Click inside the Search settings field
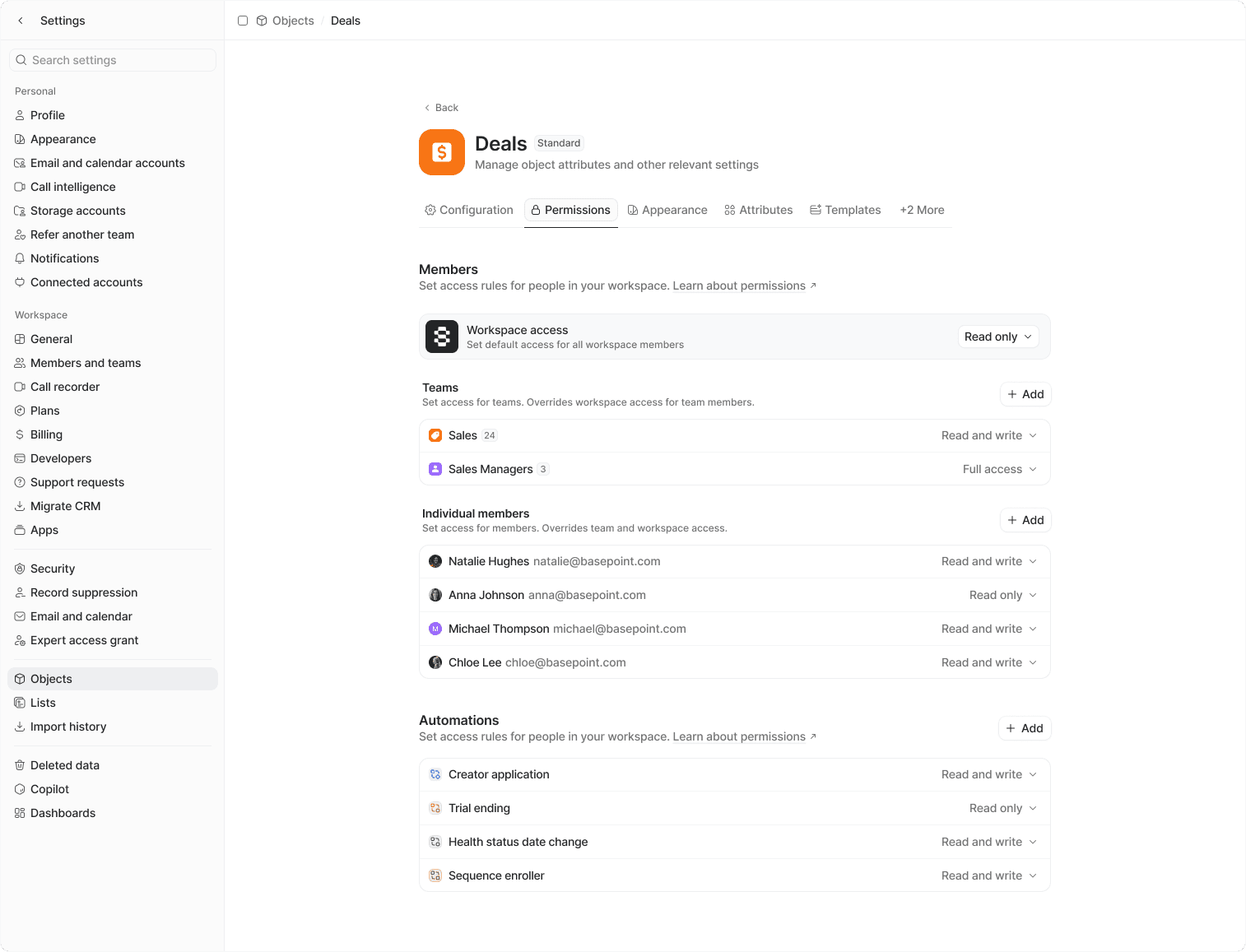 (x=112, y=60)
